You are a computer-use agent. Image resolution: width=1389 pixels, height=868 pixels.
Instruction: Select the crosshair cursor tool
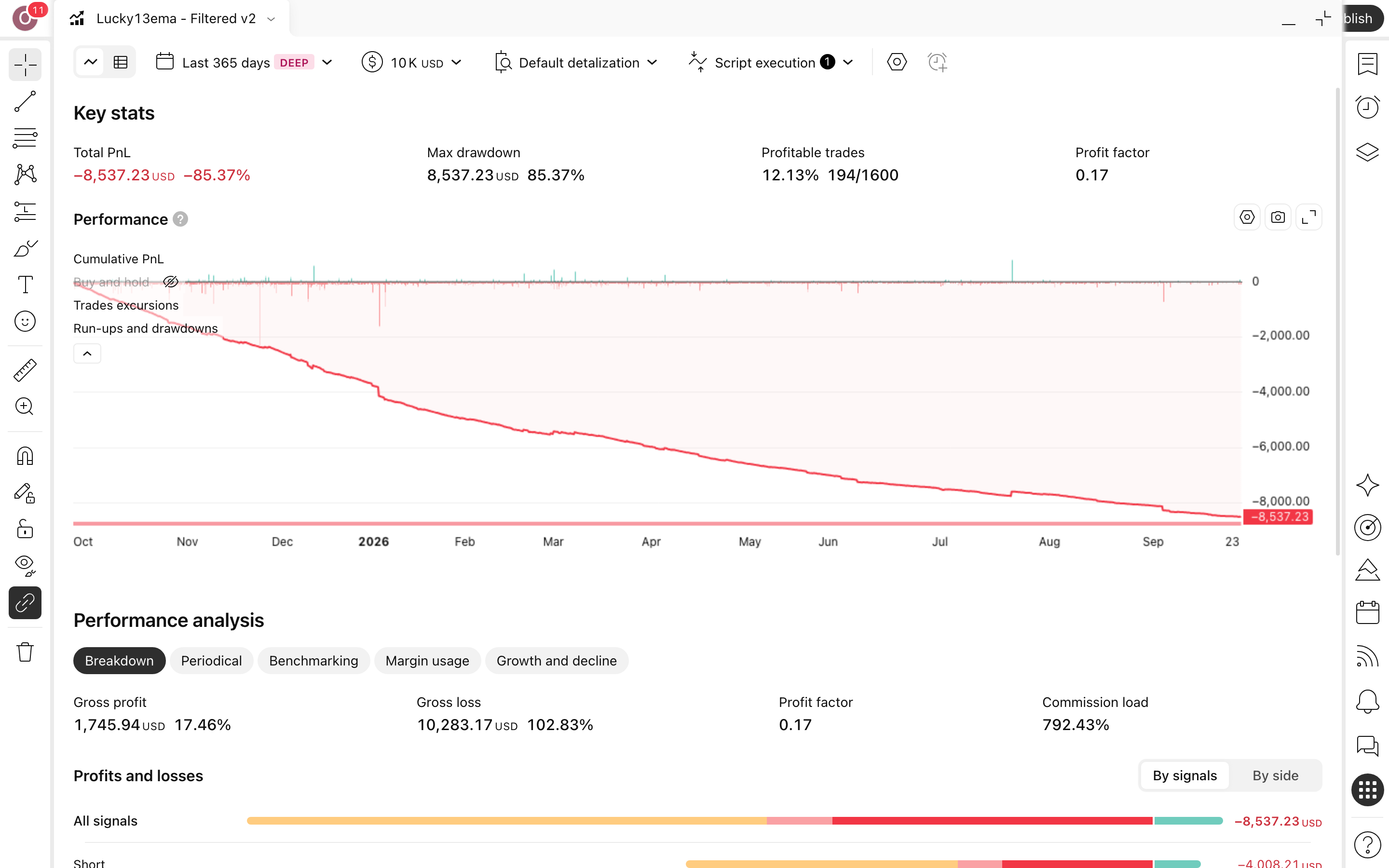(25, 64)
